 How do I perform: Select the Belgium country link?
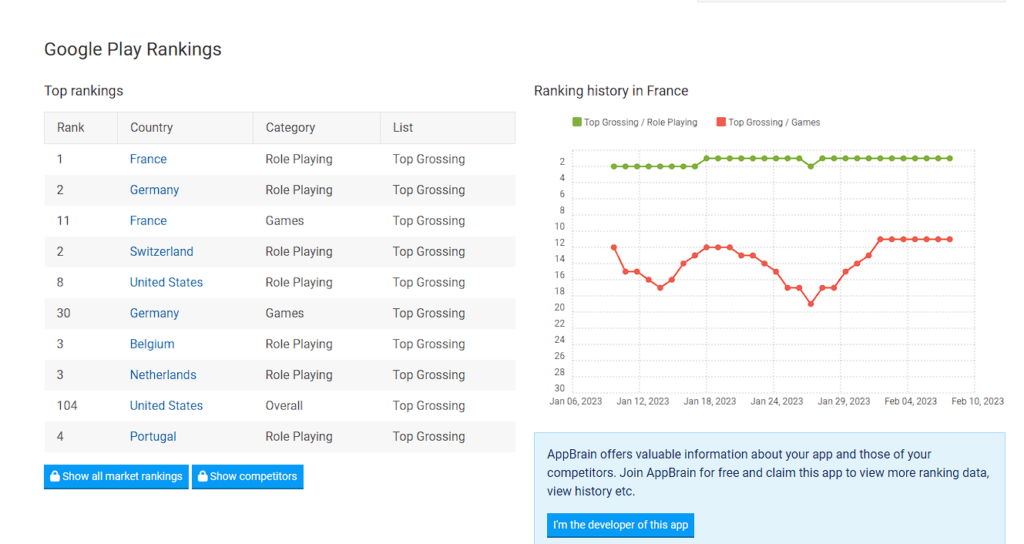[152, 344]
